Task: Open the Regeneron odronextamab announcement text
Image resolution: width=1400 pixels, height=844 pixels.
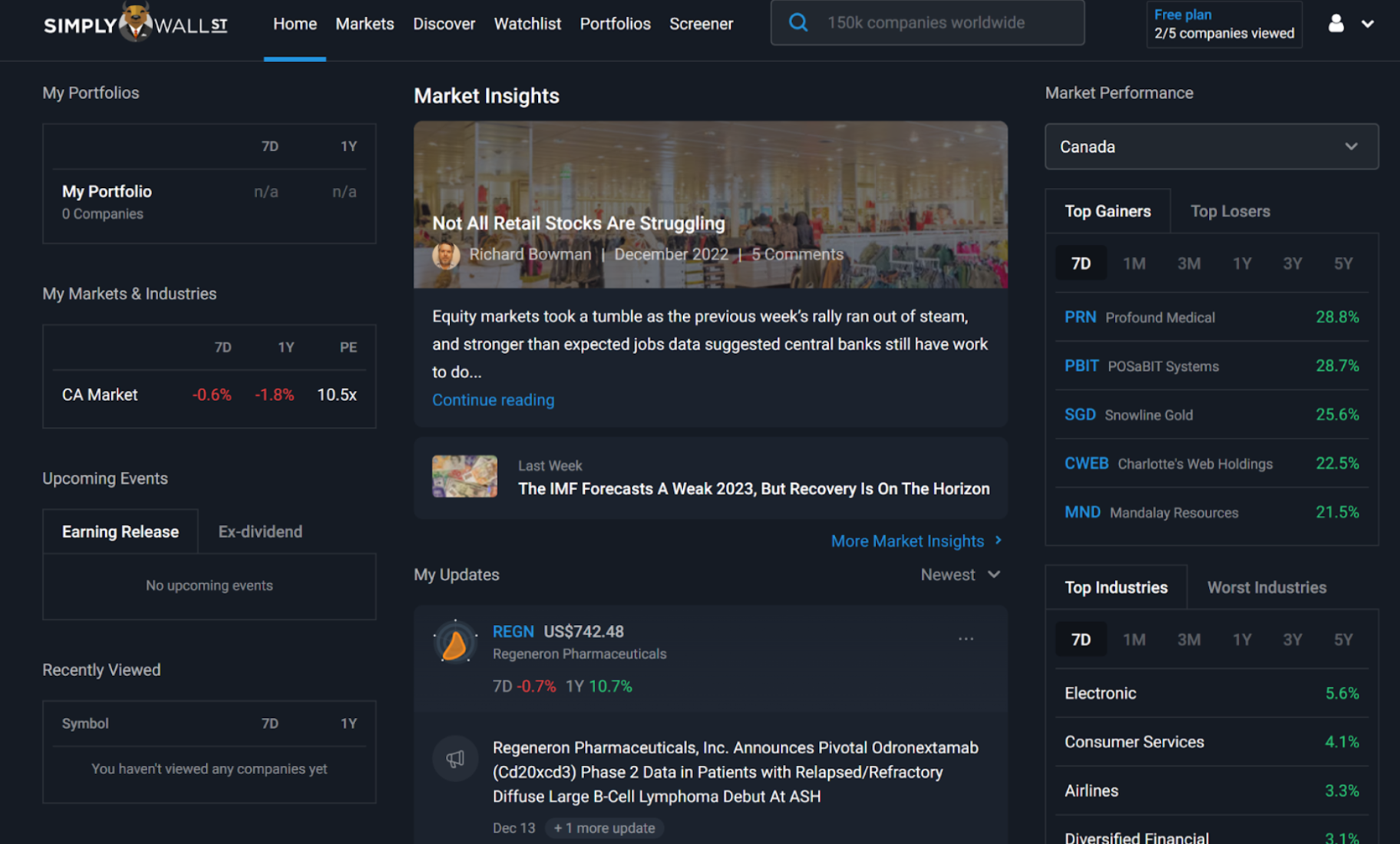Action: point(735,772)
